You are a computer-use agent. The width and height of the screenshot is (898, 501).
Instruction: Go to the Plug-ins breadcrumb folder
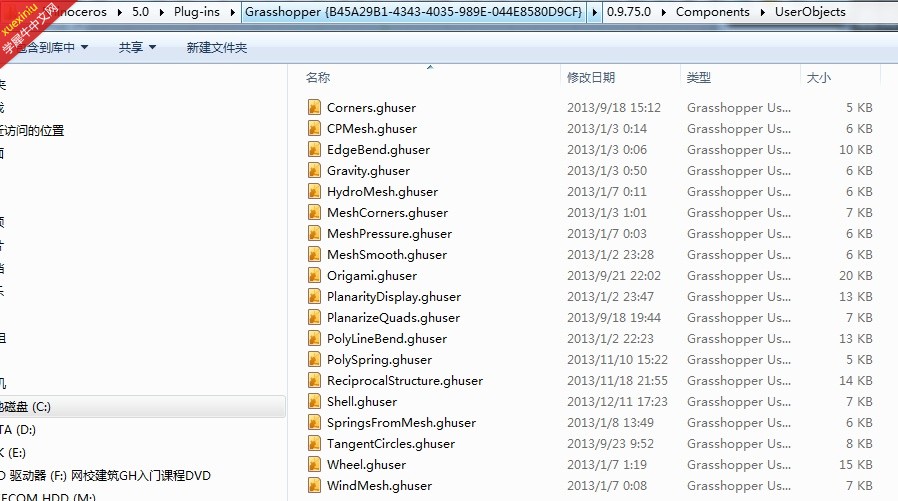coord(196,12)
